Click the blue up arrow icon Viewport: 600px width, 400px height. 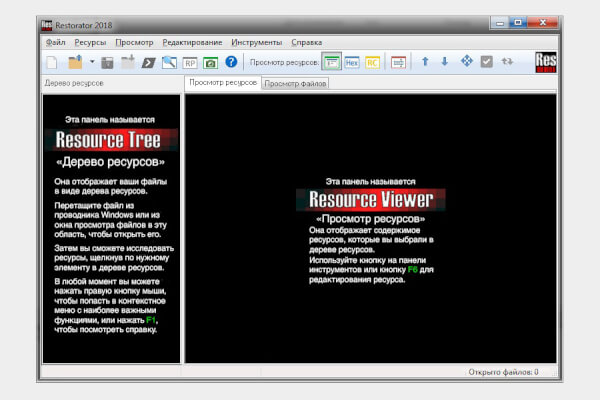(x=425, y=61)
